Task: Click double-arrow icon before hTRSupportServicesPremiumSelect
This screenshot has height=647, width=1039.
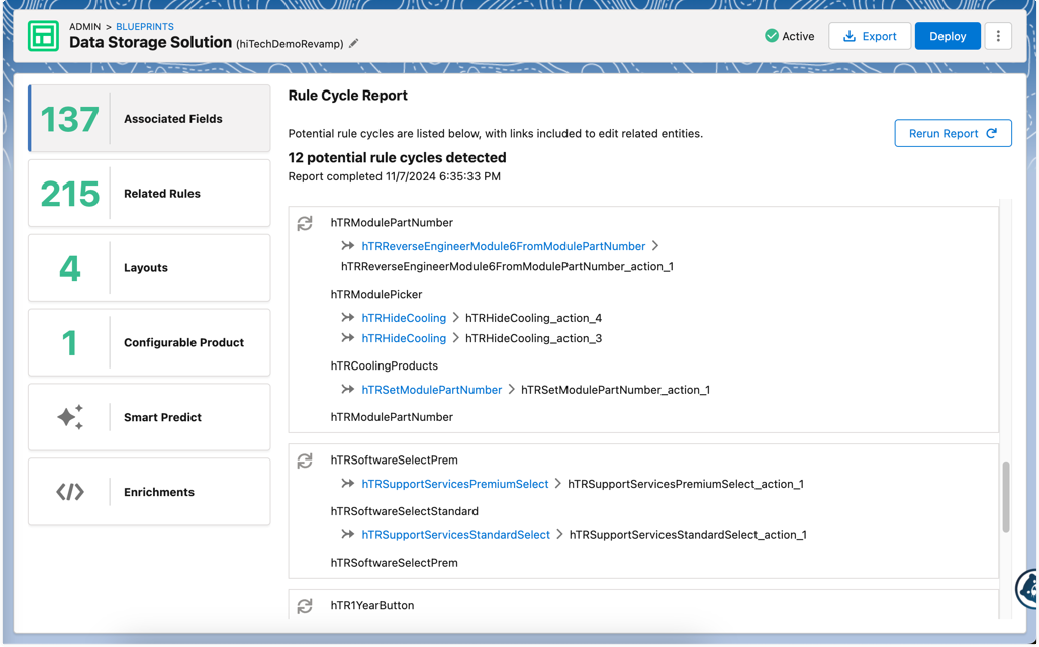Action: coord(347,484)
